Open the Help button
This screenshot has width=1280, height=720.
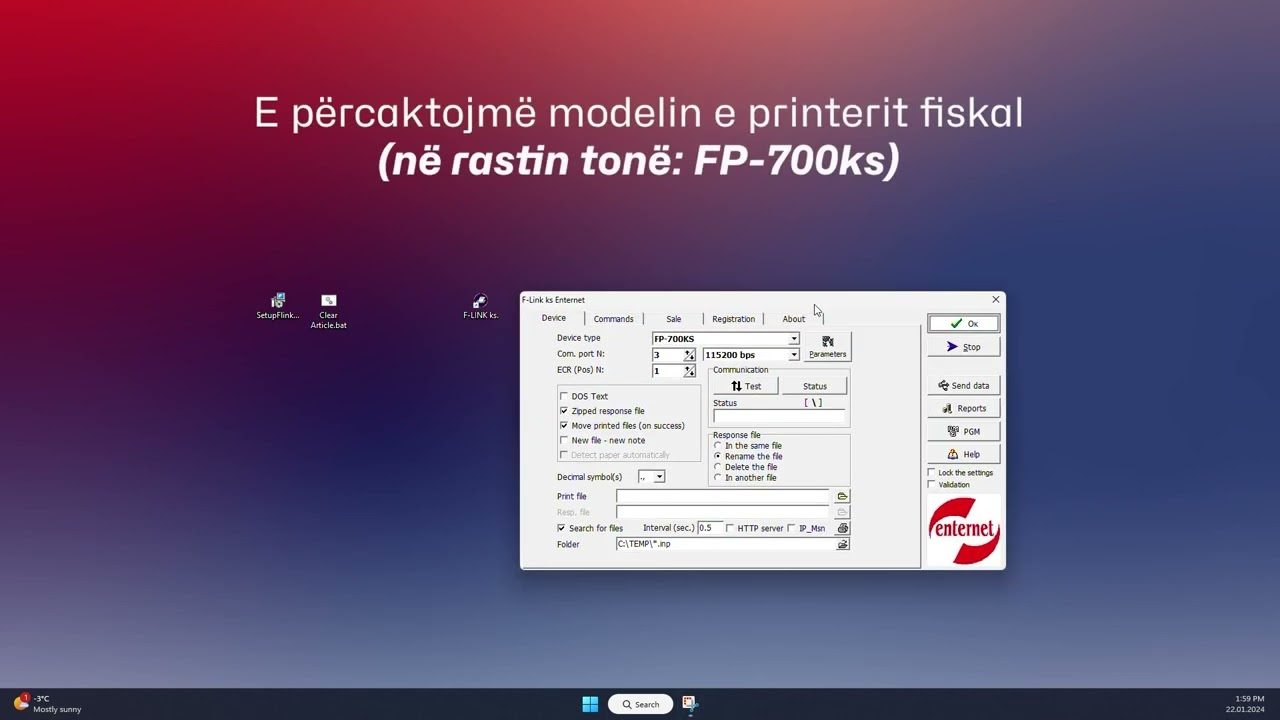click(963, 454)
